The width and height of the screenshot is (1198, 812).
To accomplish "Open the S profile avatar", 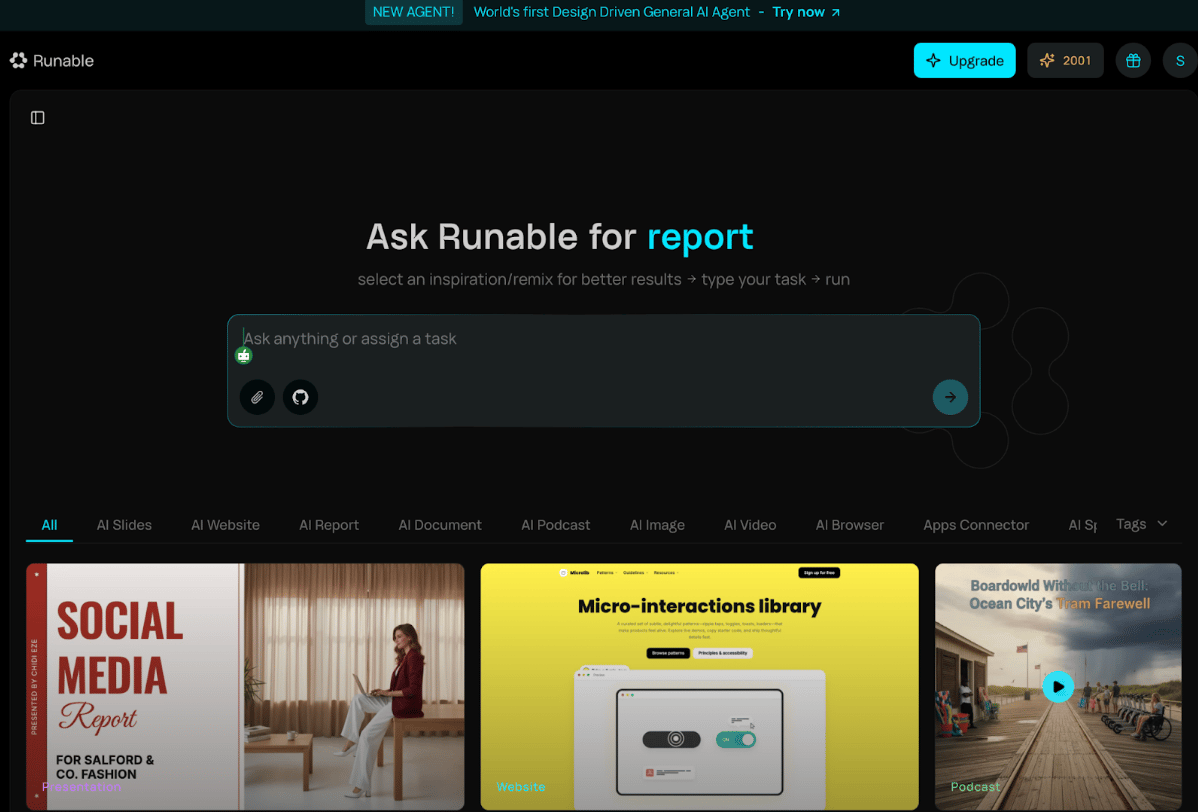I will (x=1180, y=60).
